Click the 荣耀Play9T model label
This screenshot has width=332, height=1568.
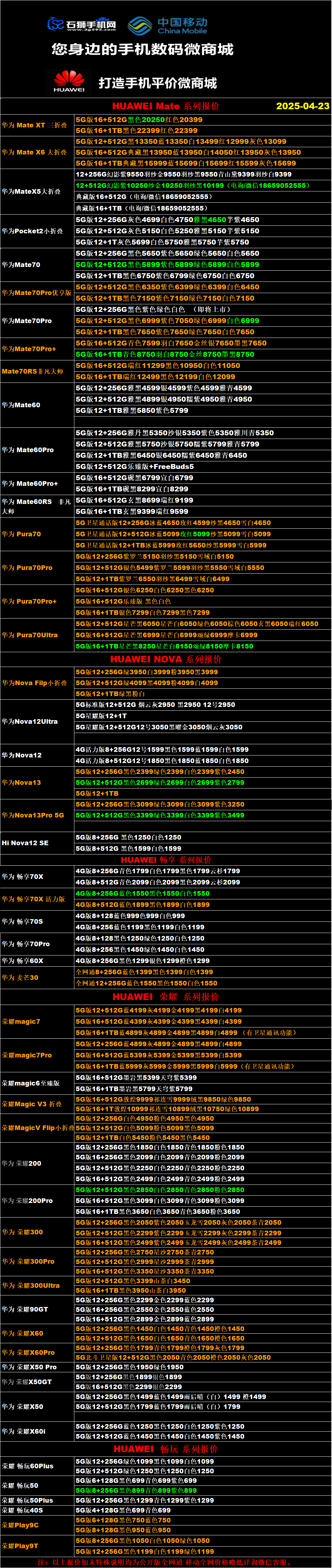click(x=20, y=1546)
